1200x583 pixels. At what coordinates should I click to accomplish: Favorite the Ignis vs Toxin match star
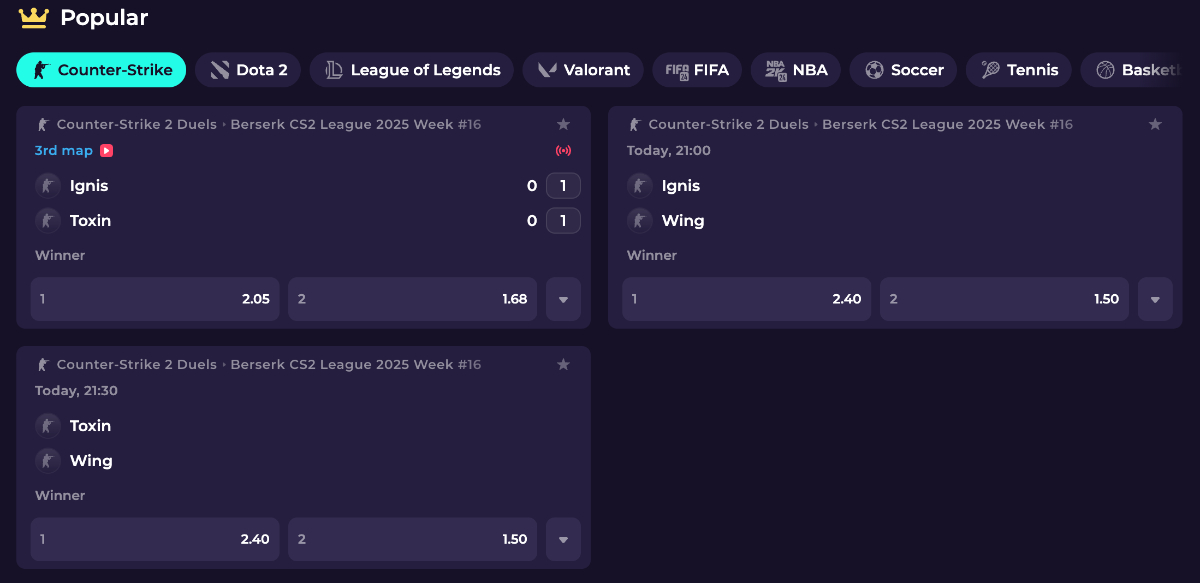(563, 124)
